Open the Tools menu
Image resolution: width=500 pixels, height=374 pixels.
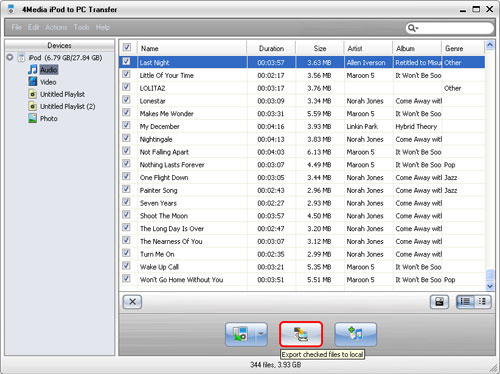[x=82, y=27]
